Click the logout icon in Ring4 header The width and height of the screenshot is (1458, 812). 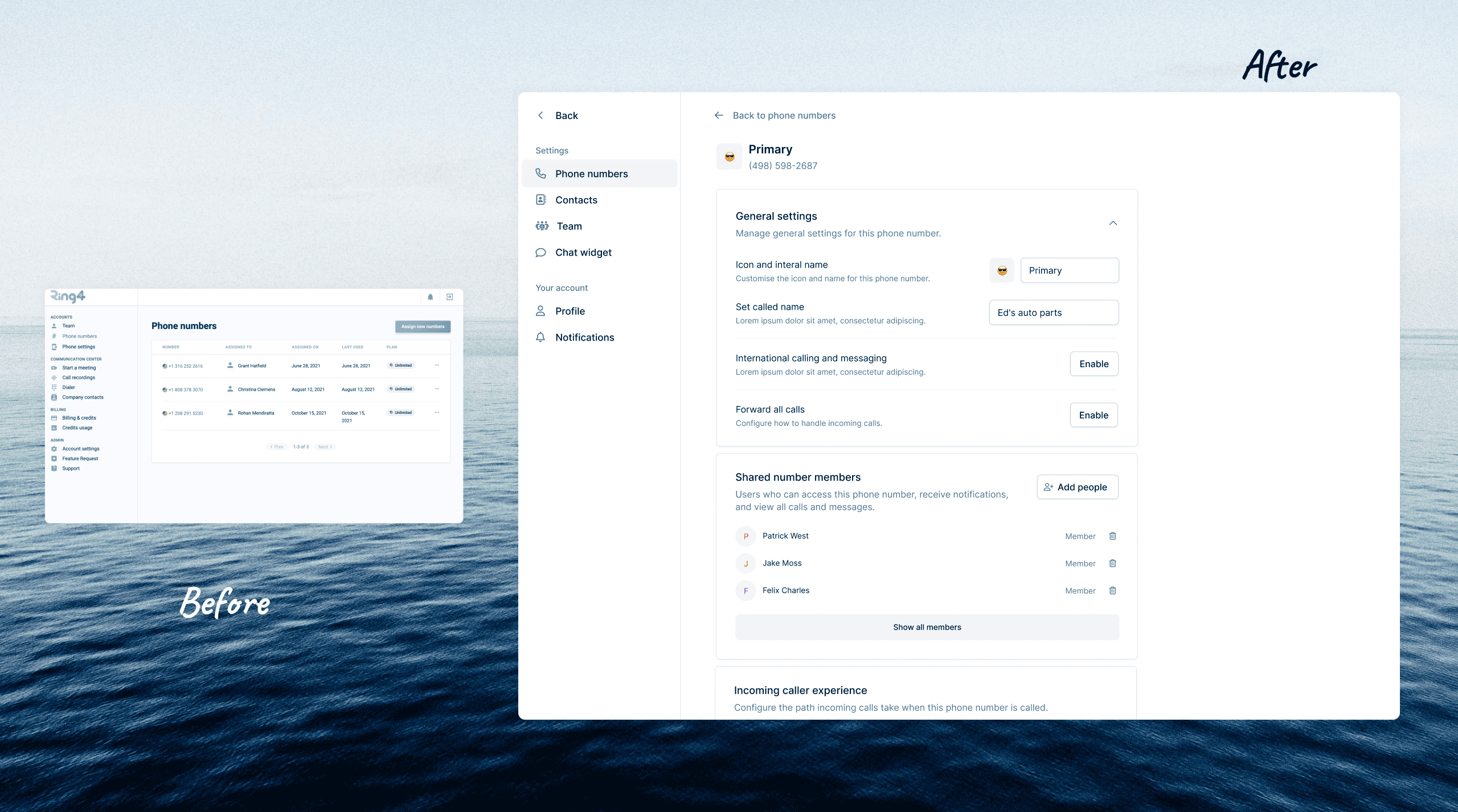click(x=449, y=297)
